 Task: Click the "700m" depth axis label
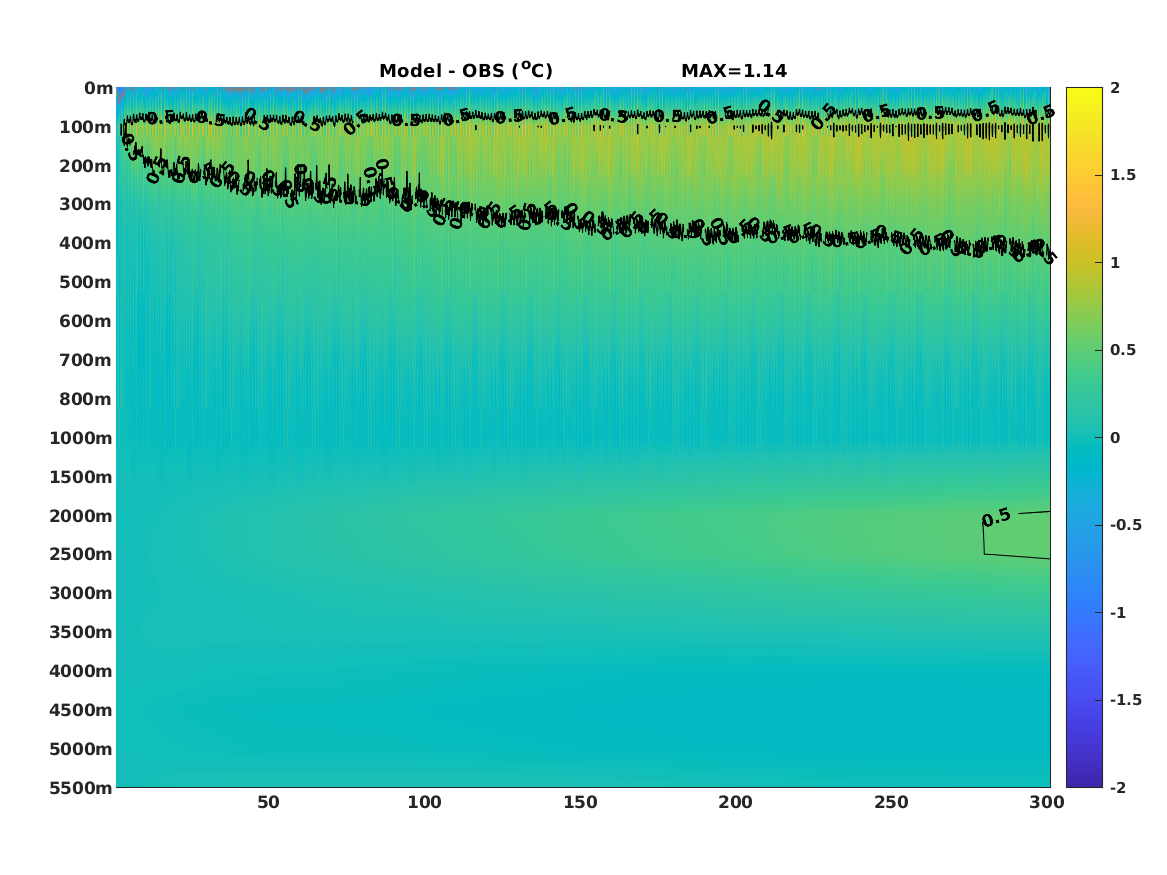tap(85, 360)
